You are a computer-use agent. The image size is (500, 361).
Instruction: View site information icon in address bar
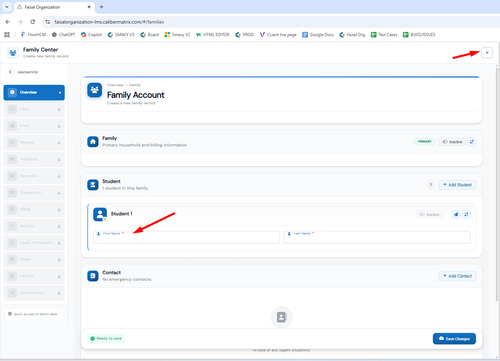48,22
